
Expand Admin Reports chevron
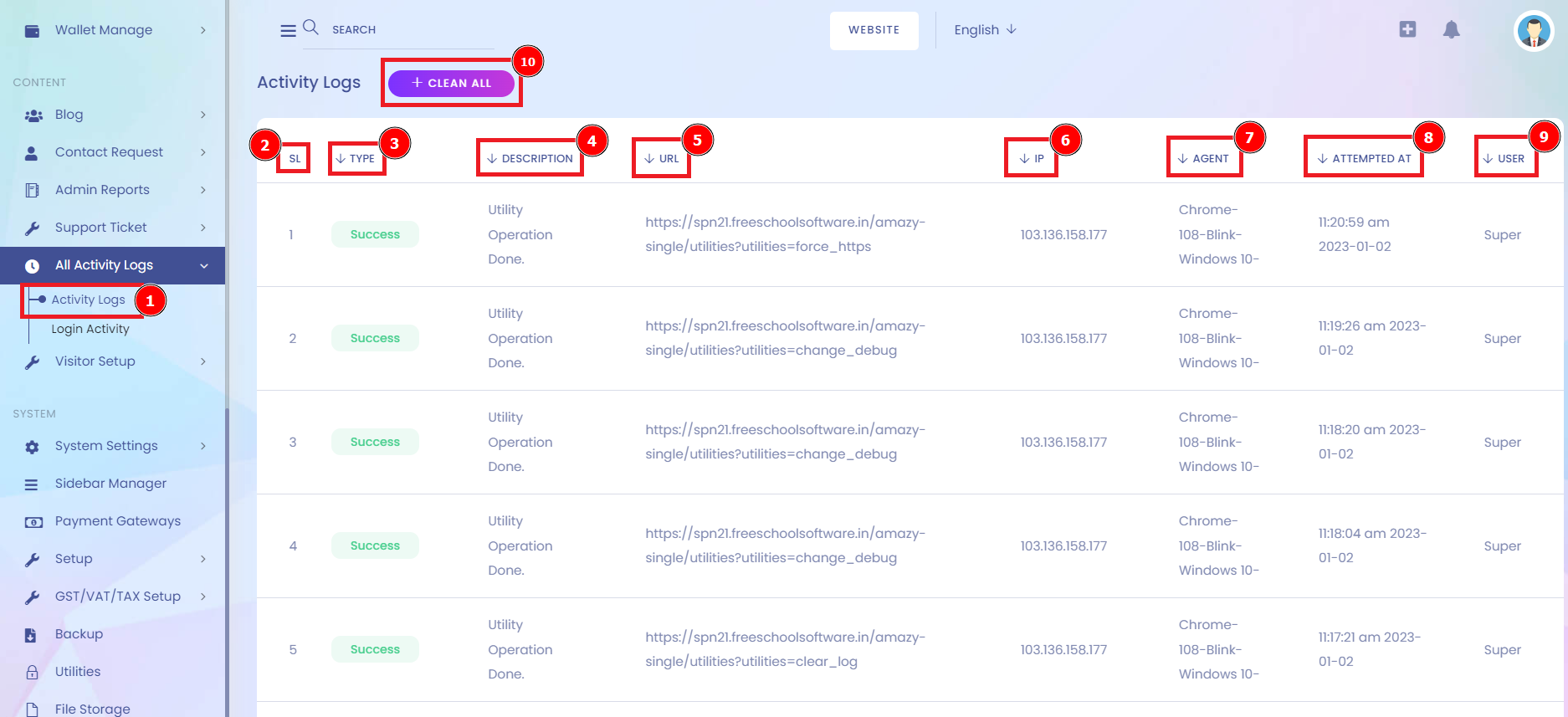(202, 190)
